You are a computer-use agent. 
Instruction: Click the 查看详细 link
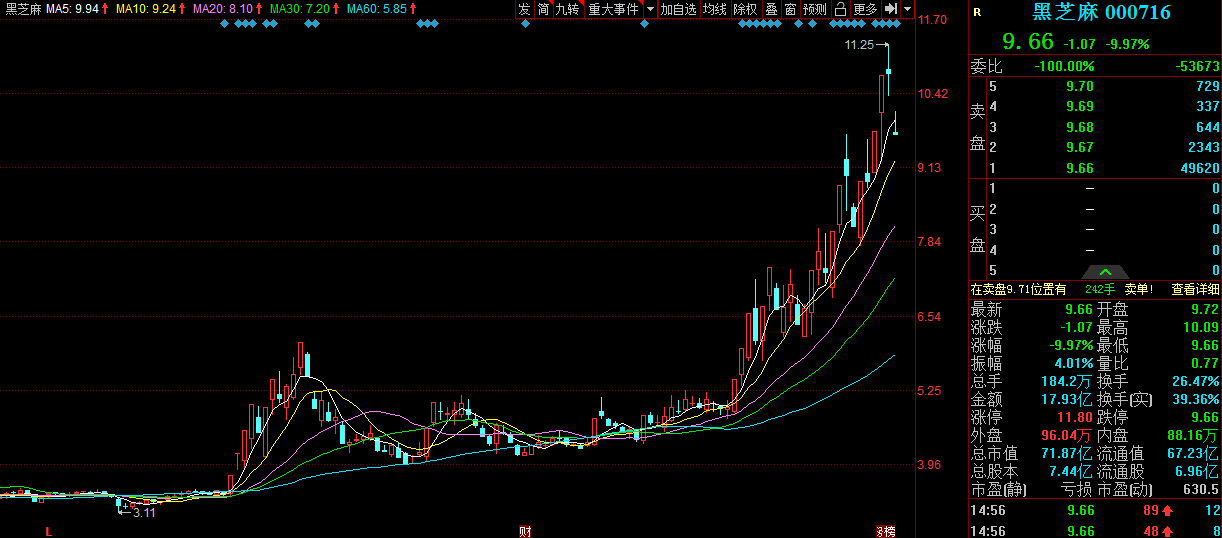pos(1195,289)
